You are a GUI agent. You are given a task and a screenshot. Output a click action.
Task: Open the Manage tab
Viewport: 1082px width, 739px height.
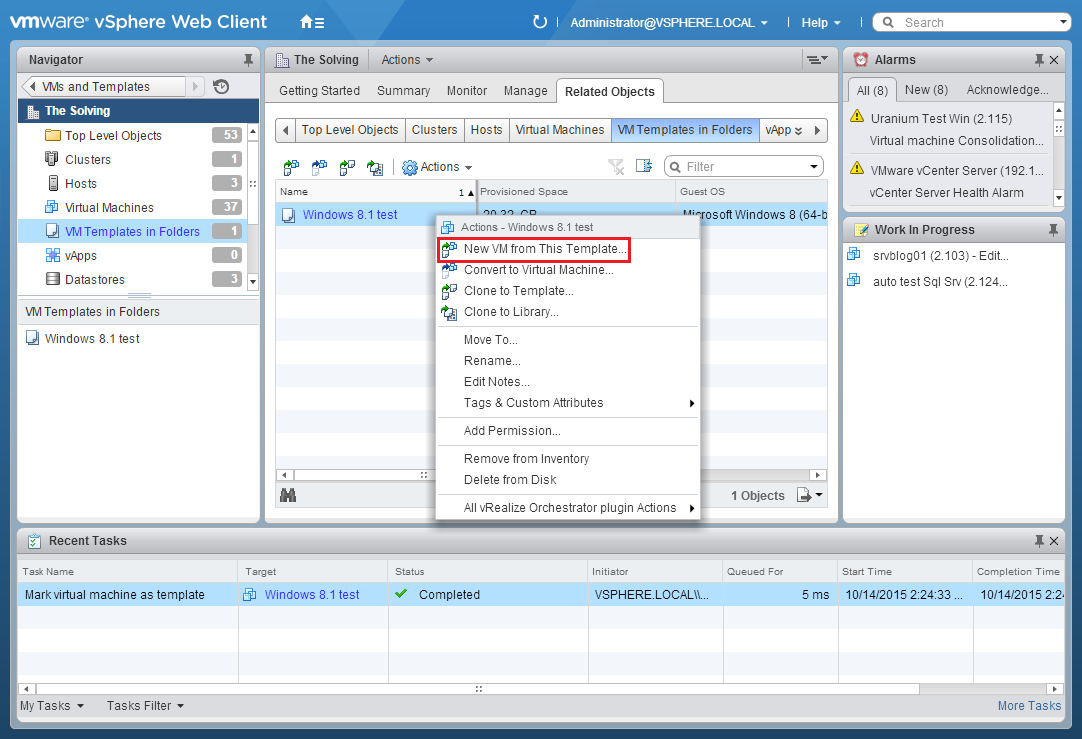[x=525, y=91]
